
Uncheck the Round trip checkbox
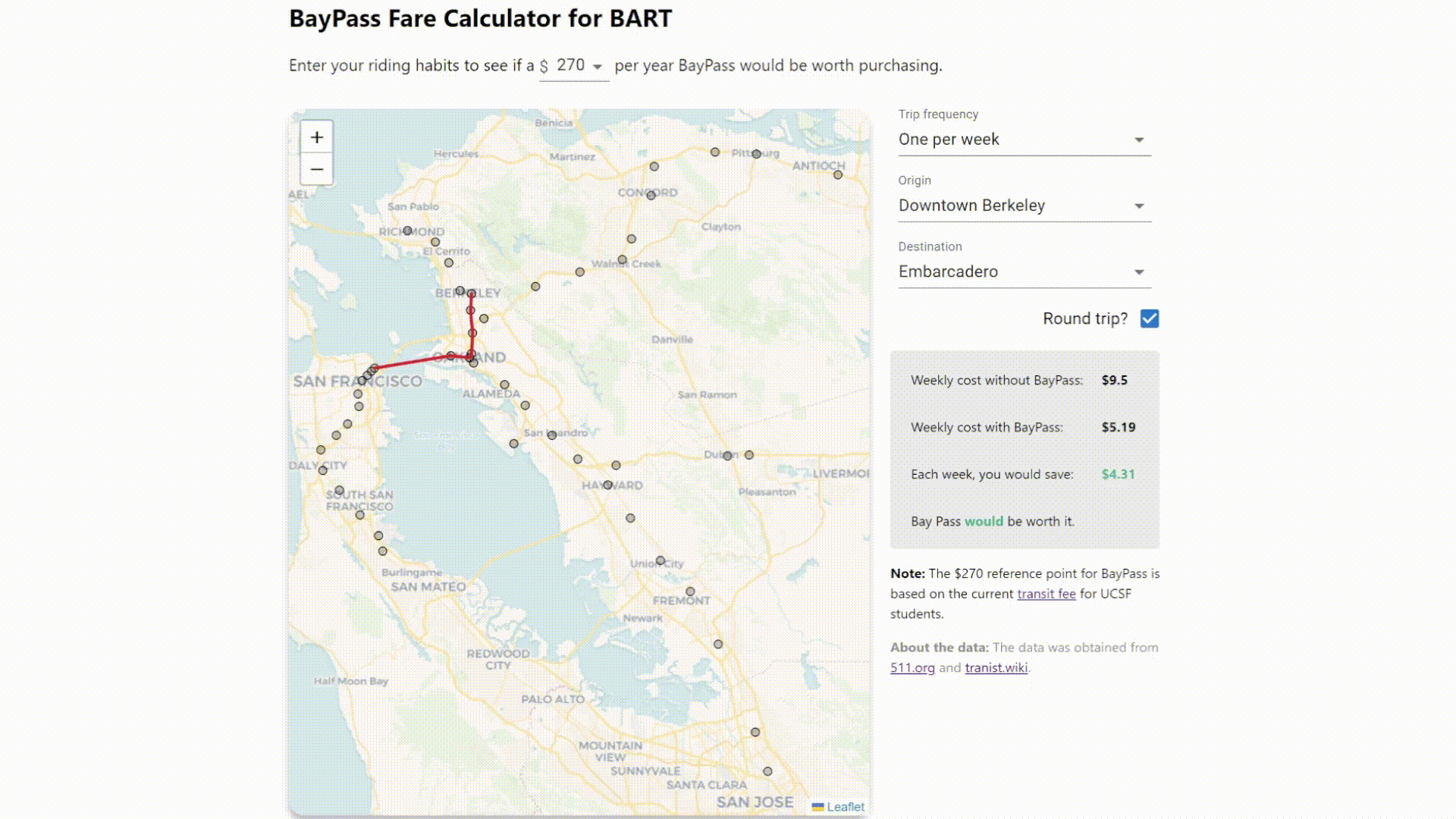click(x=1150, y=318)
